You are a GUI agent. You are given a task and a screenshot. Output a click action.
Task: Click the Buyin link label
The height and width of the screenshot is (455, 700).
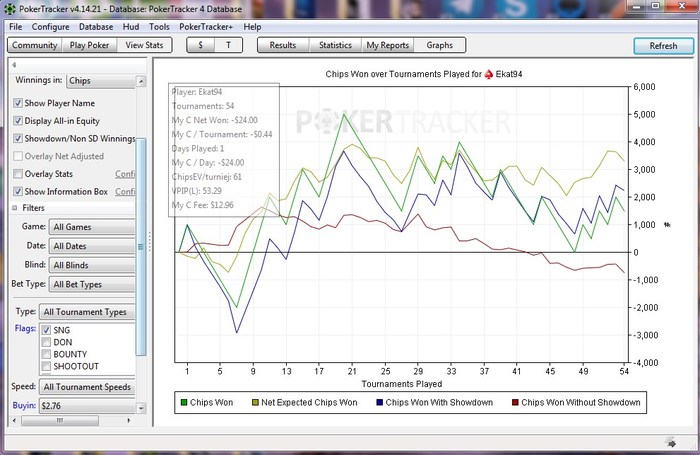pos(24,405)
